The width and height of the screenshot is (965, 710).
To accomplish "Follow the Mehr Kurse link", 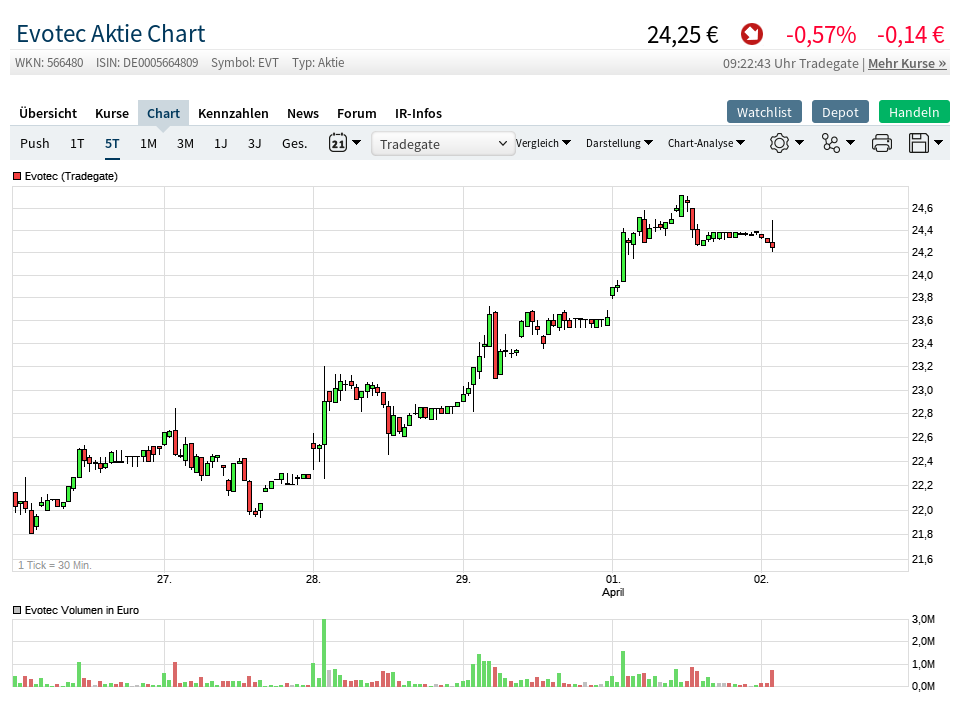I will pos(907,63).
